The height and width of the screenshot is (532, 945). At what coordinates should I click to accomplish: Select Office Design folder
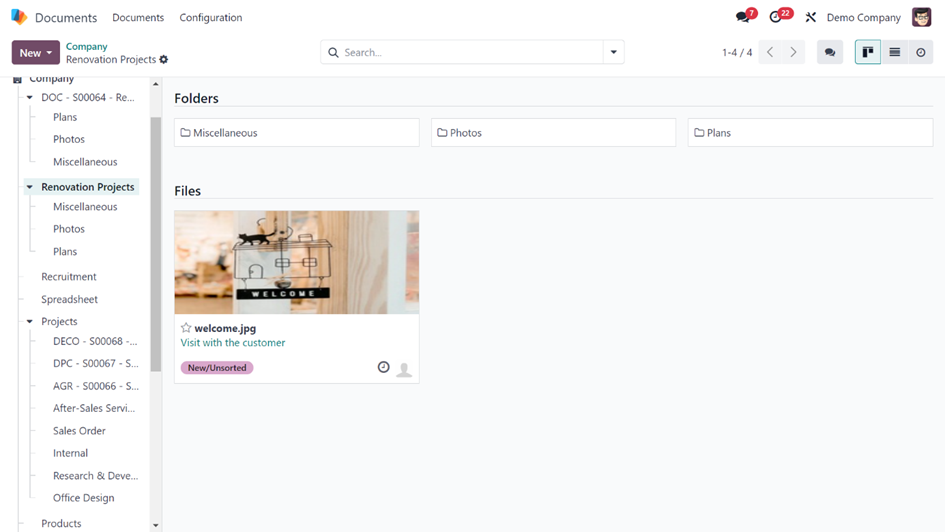[x=83, y=498]
